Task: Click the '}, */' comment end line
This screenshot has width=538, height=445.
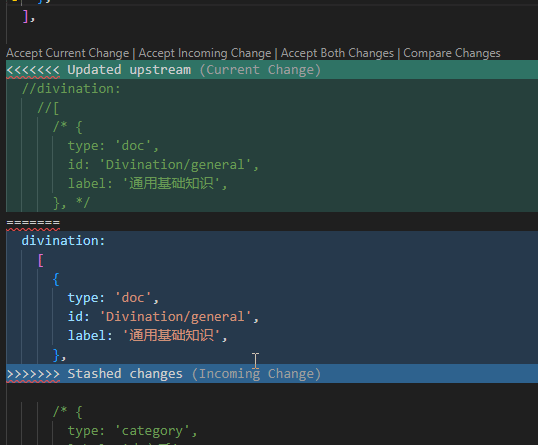Action: pyautogui.click(x=71, y=203)
